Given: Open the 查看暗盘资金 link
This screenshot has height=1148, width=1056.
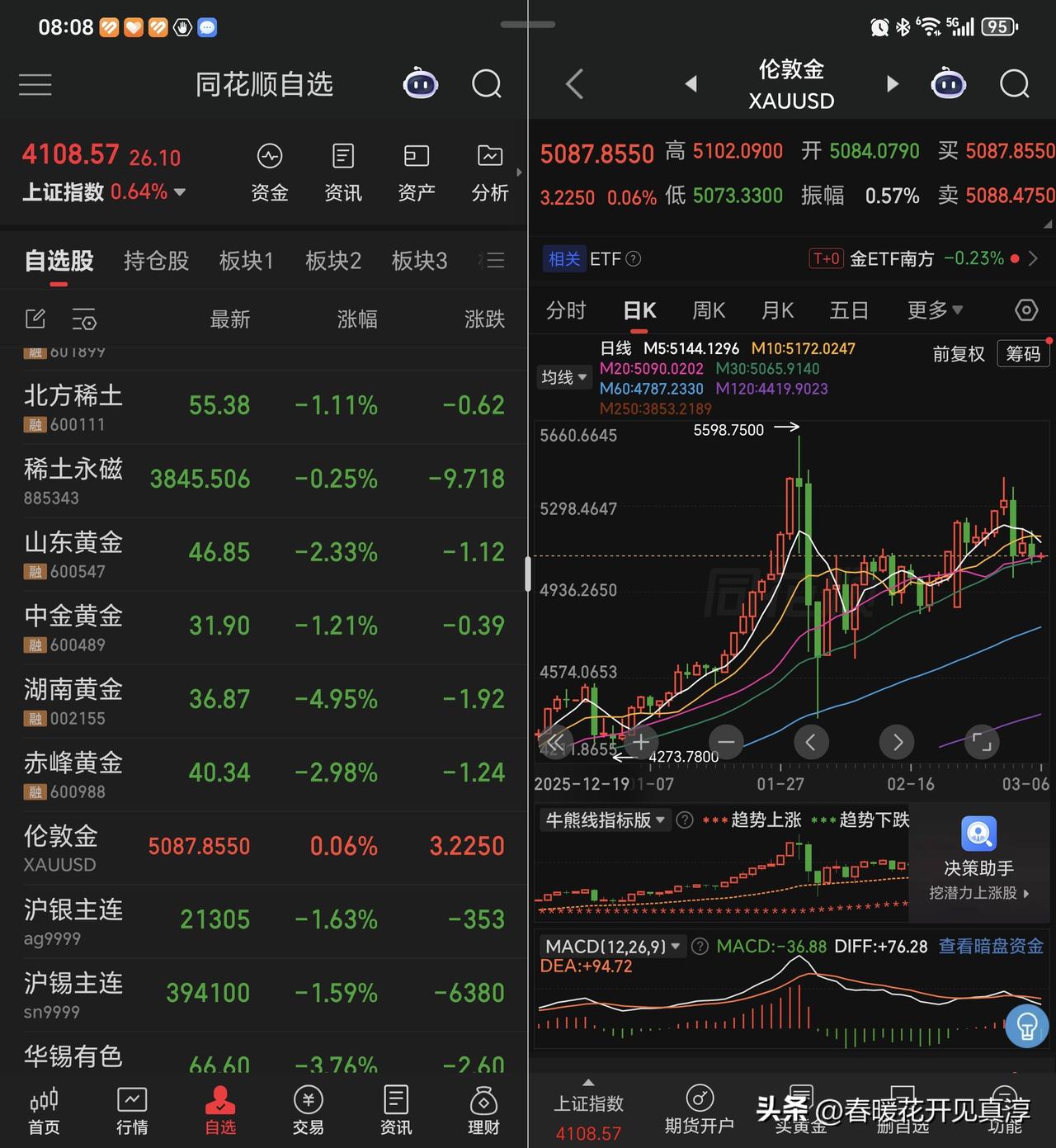Looking at the screenshot, I should 990,946.
